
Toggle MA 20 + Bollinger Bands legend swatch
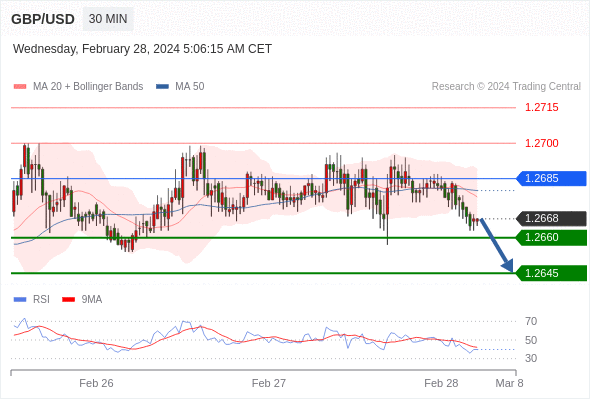point(20,87)
